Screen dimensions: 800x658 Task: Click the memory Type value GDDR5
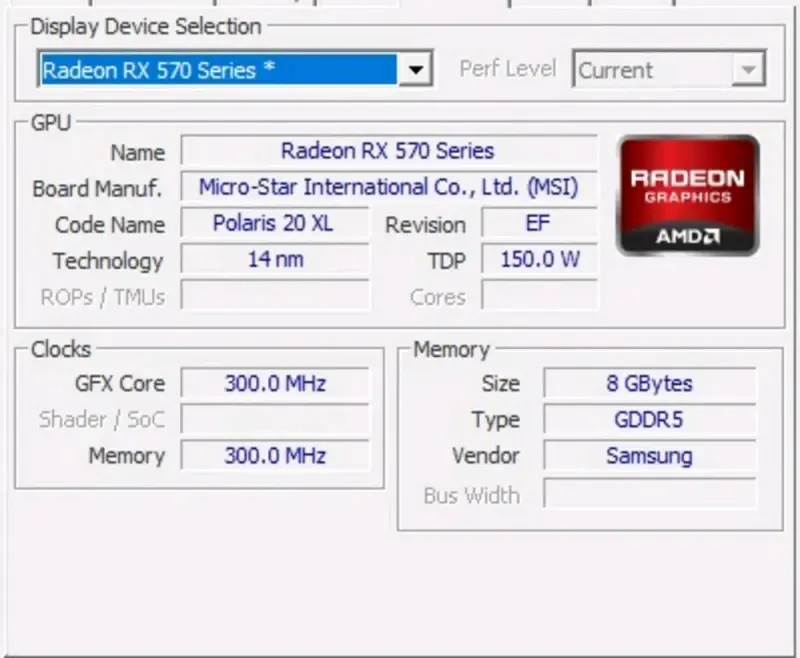tap(649, 419)
